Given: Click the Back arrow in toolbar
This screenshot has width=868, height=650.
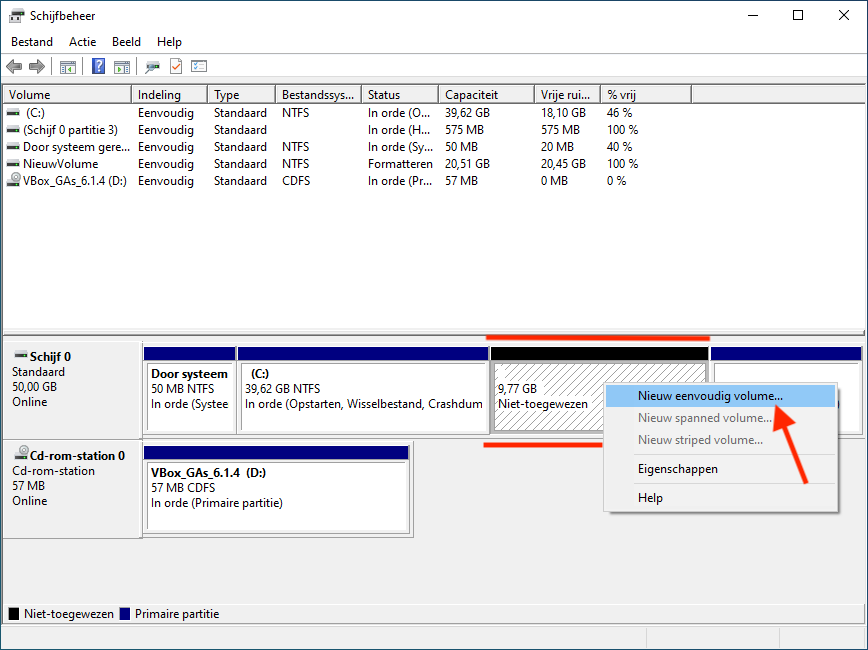Looking at the screenshot, I should [14, 67].
